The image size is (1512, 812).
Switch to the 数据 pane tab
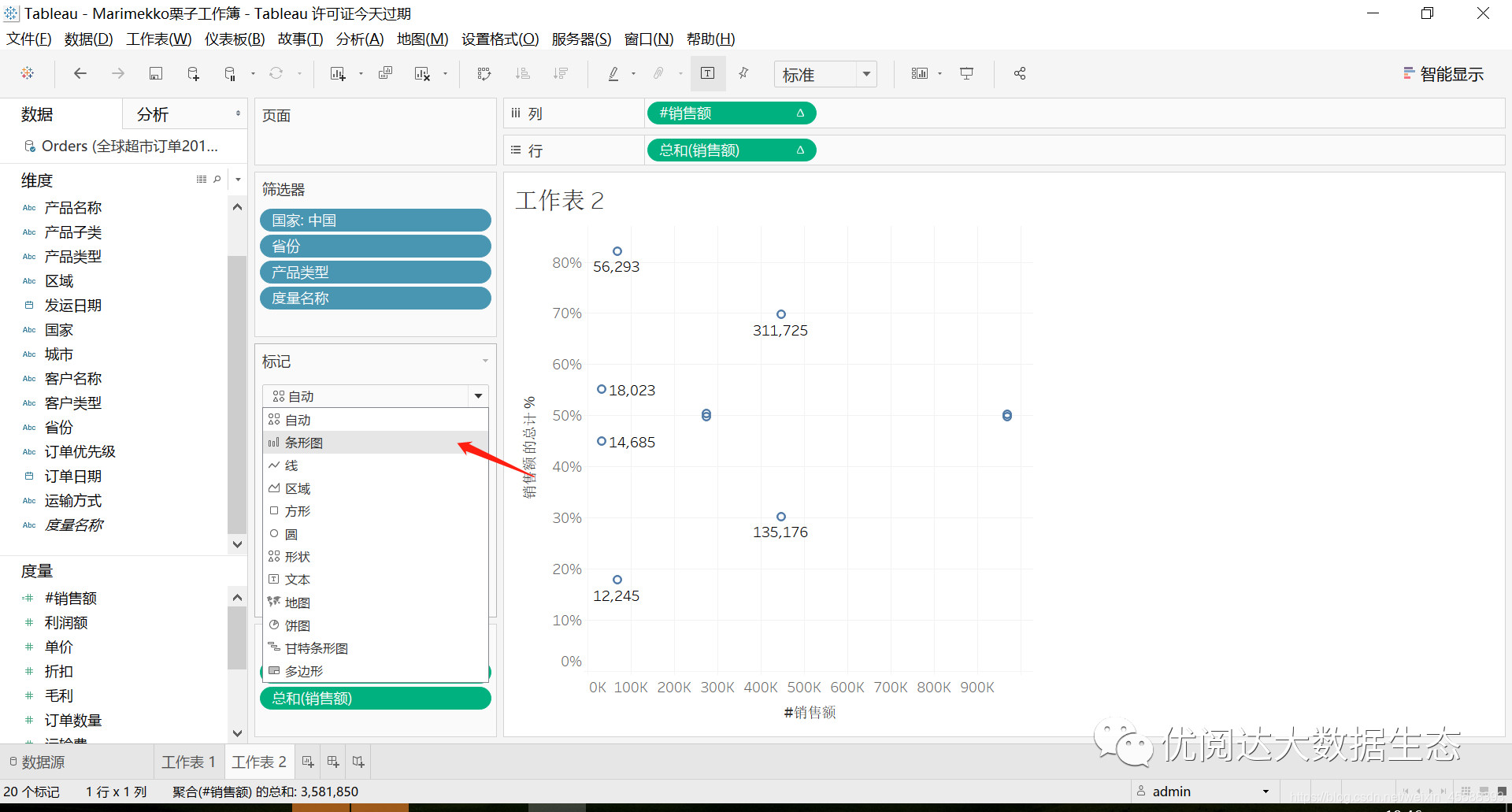pyautogui.click(x=37, y=114)
